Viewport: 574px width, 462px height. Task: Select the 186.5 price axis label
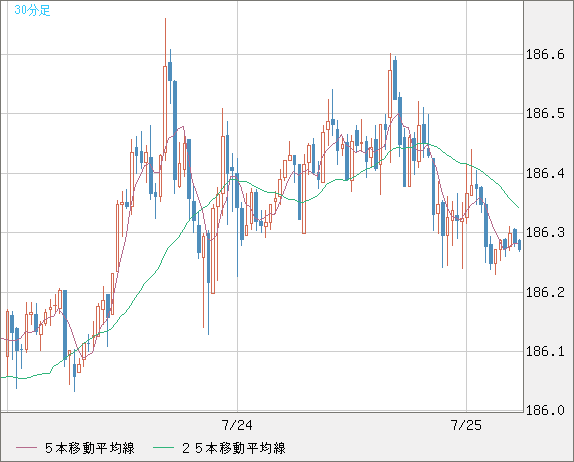coord(545,113)
